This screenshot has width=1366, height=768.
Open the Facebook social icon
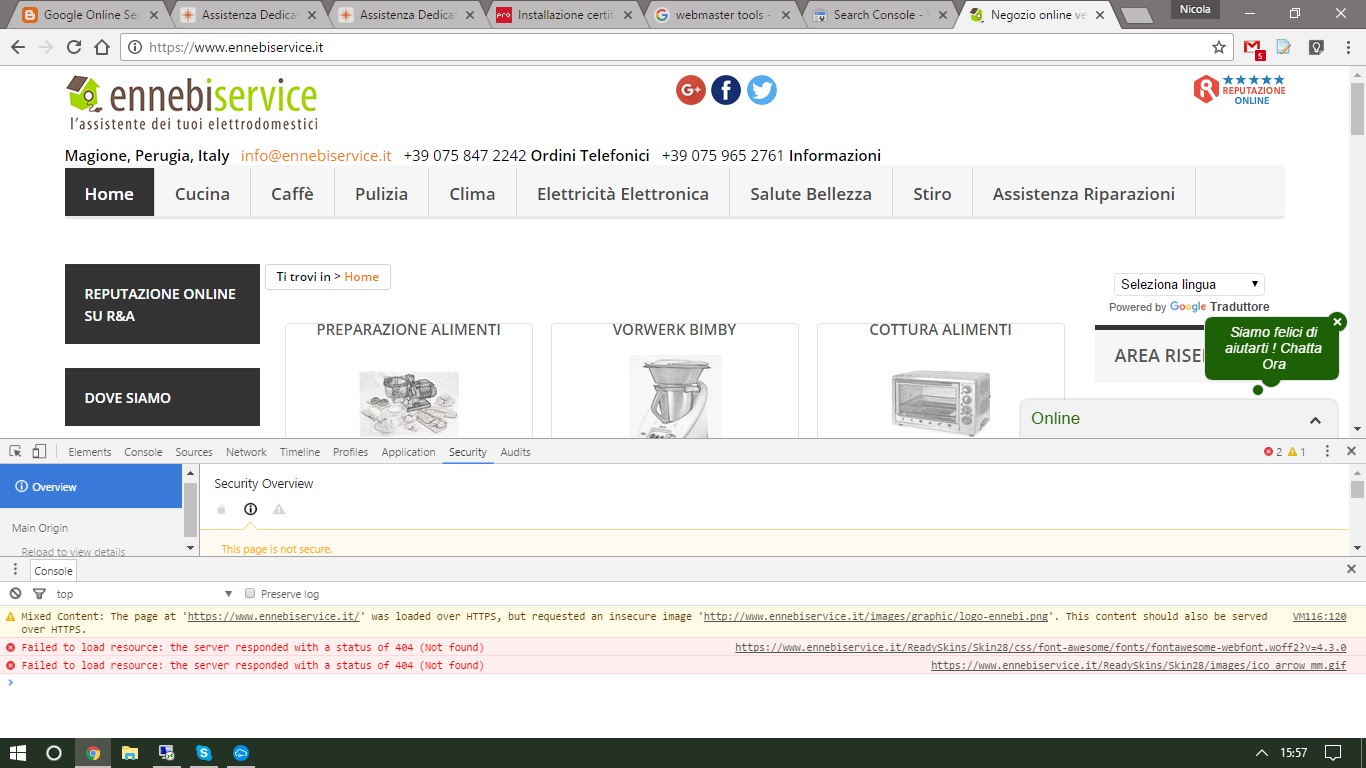[726, 90]
